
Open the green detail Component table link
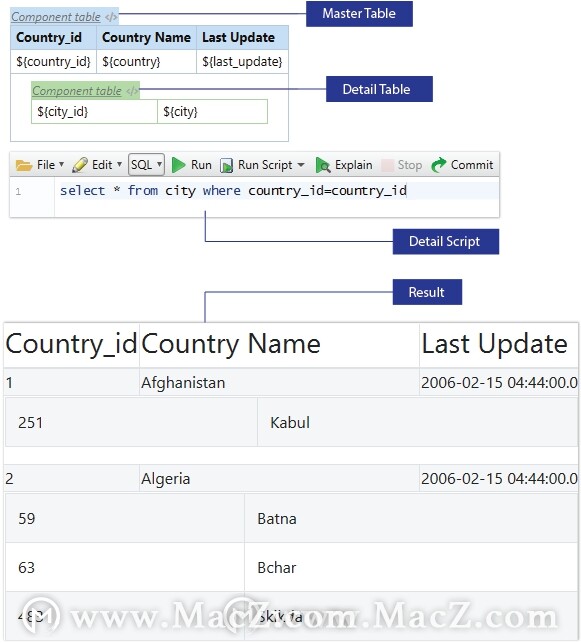coord(77,91)
